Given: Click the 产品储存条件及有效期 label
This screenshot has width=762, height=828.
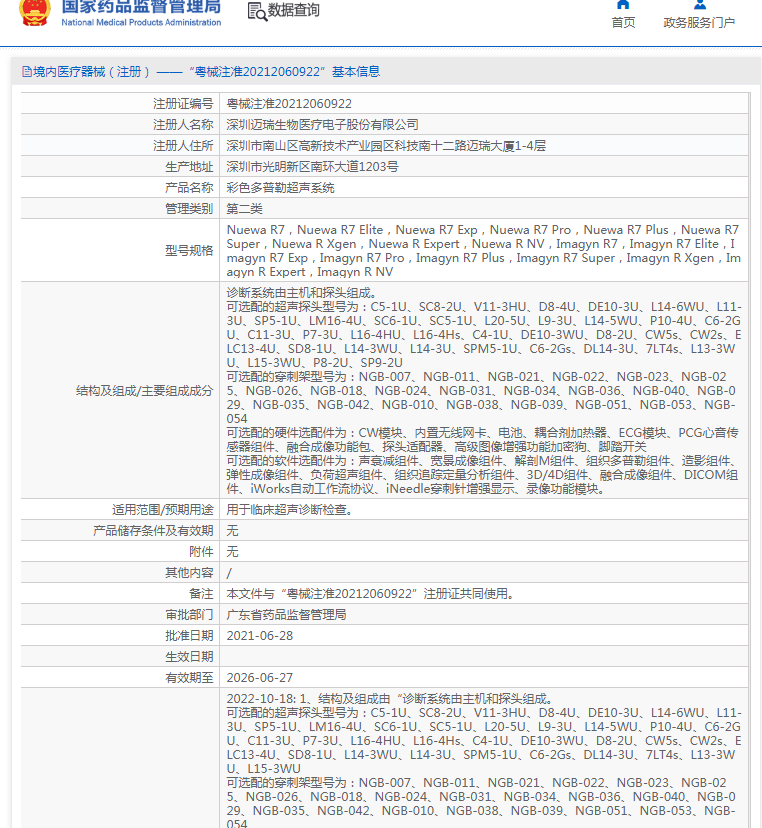Looking at the screenshot, I should [153, 531].
